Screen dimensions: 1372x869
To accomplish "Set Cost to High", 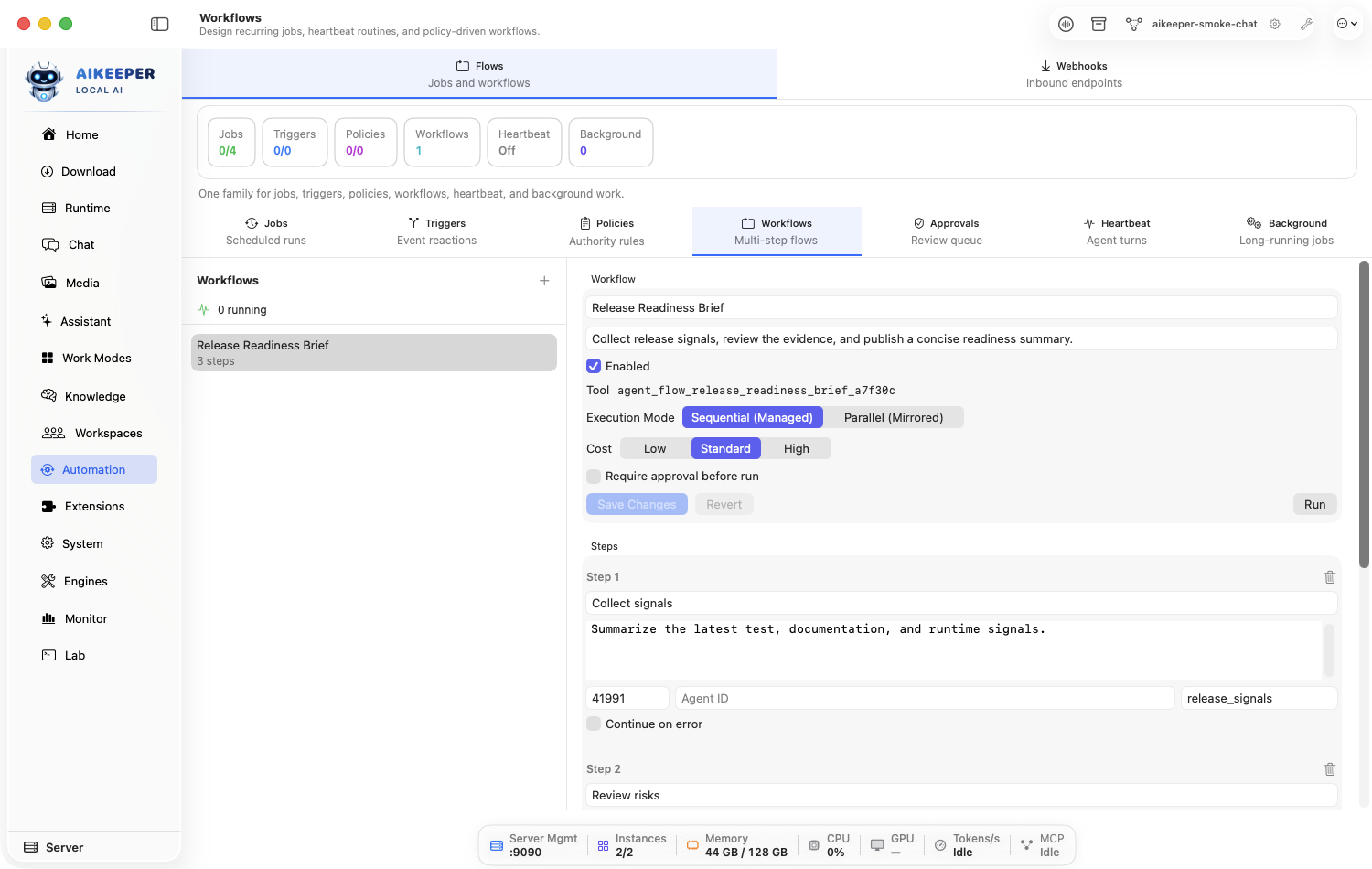I will click(796, 448).
